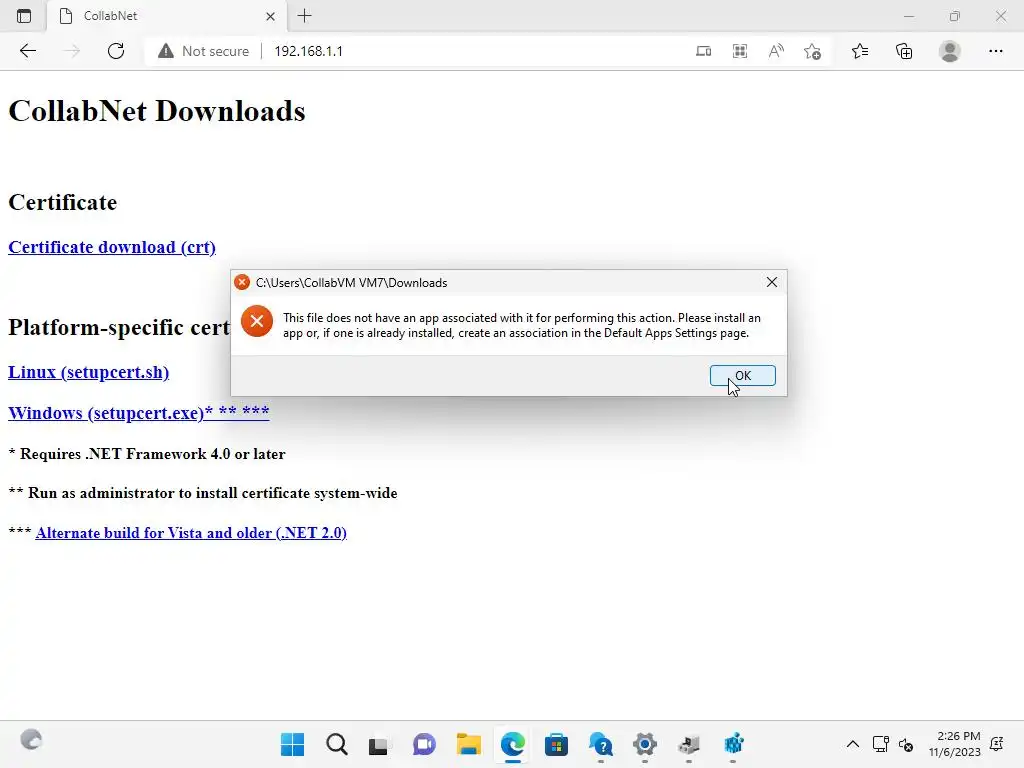This screenshot has width=1024, height=768.
Task: Open Settings and more menu
Action: (x=995, y=51)
